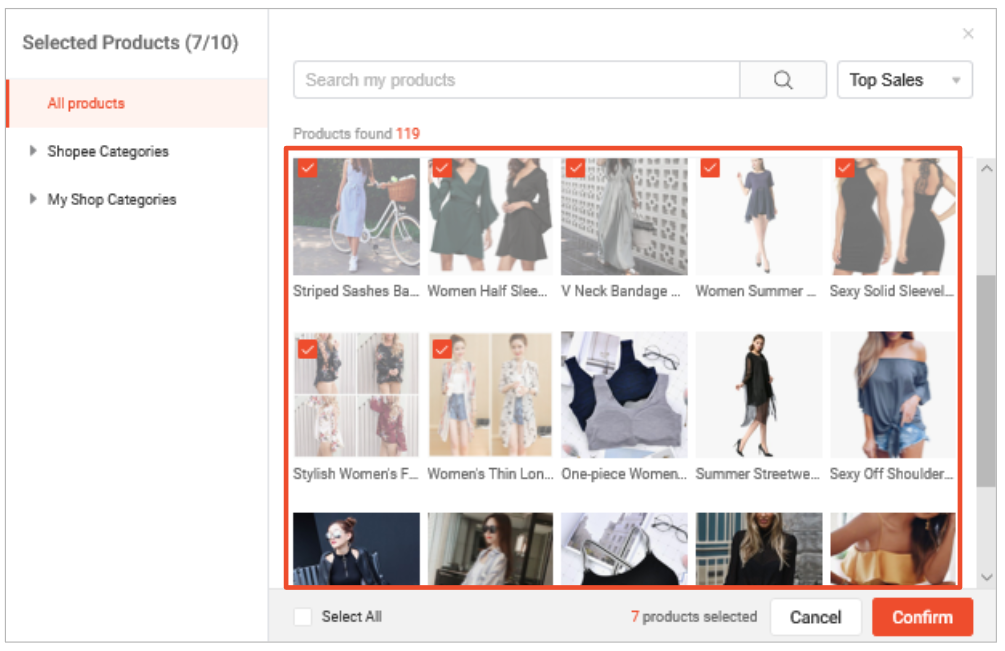The image size is (1005, 651).
Task: Click the Women Half Sleeve dress thumbnail
Action: (490, 217)
